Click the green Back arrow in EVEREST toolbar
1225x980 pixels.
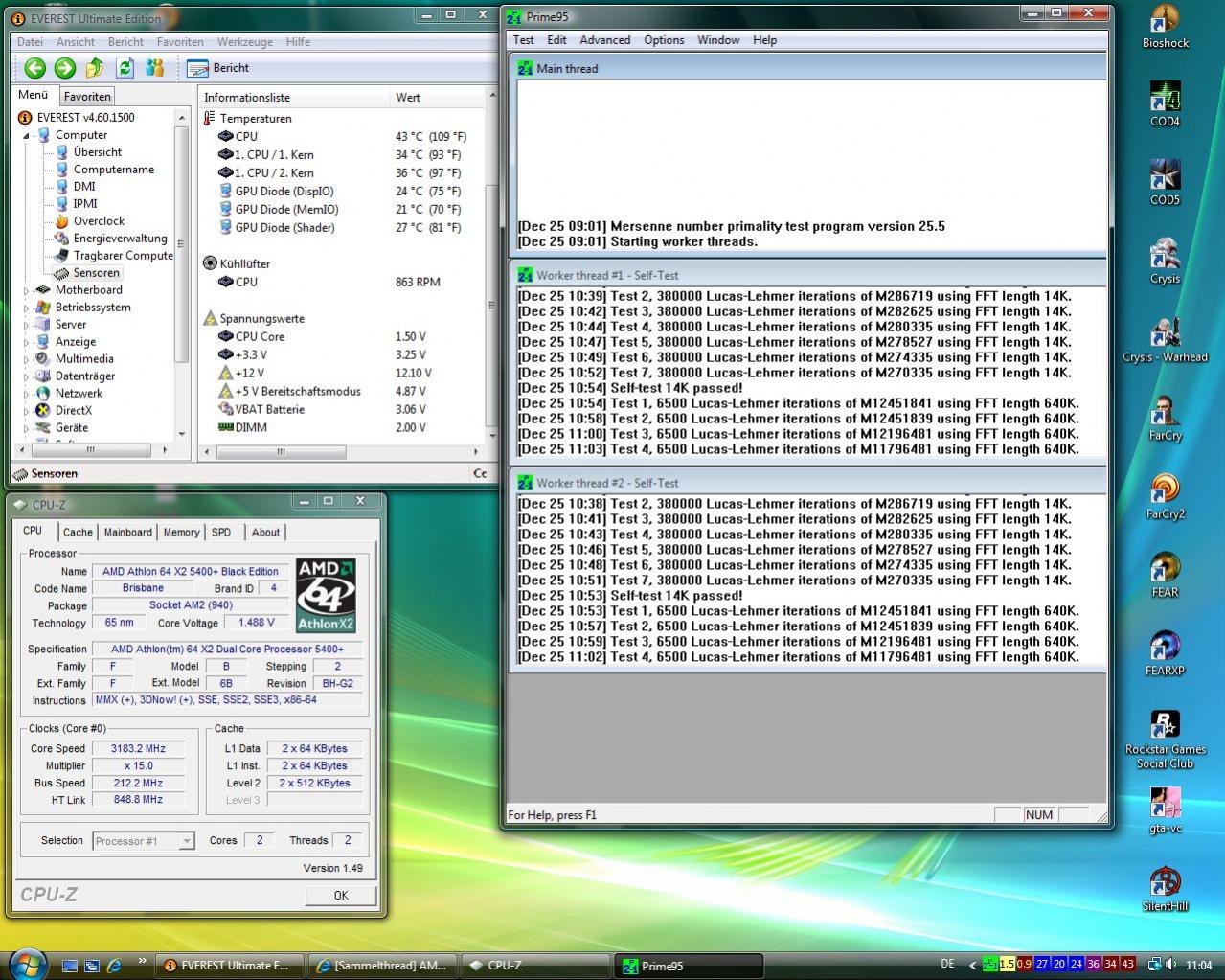tap(35, 67)
